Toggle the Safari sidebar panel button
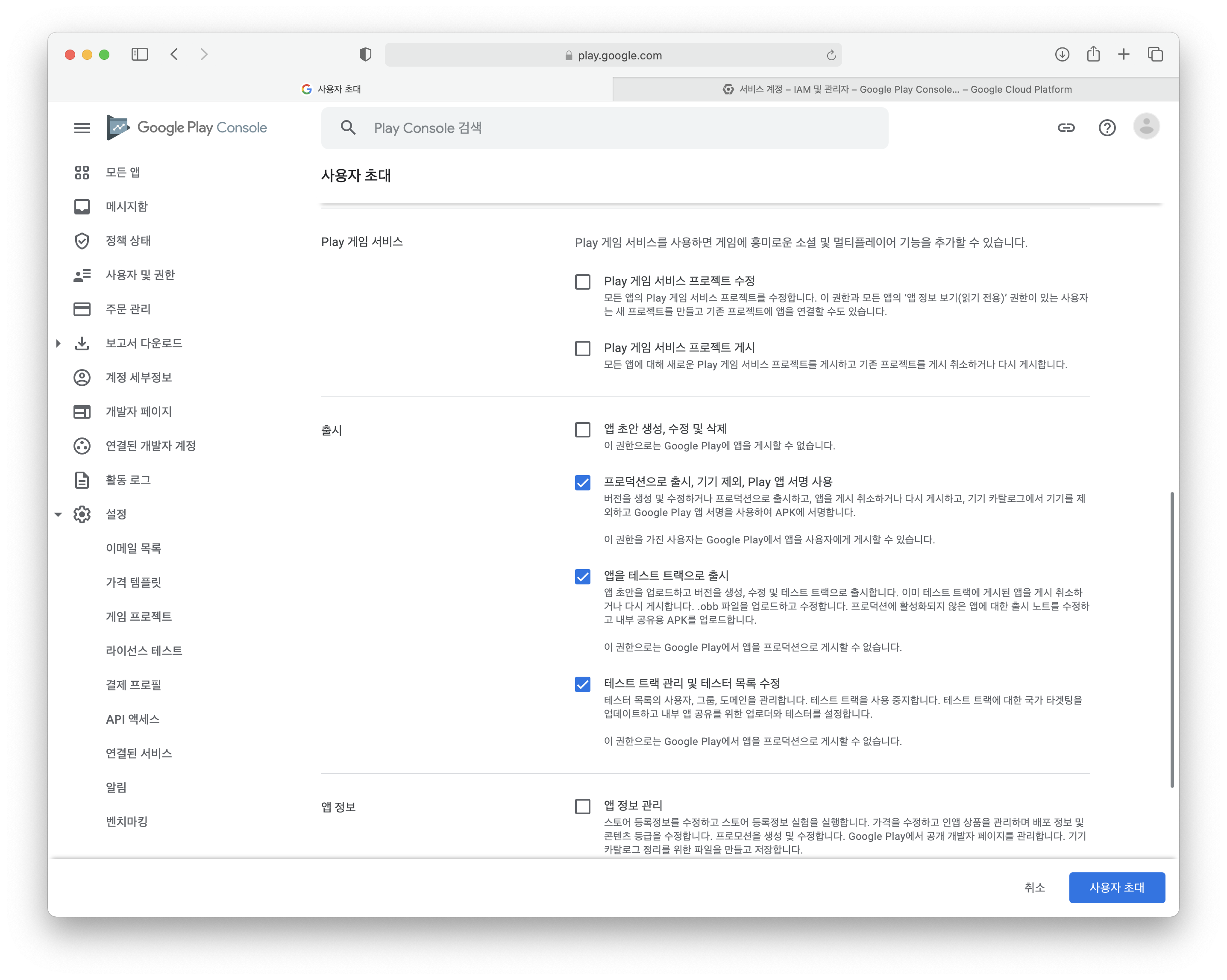The width and height of the screenshot is (1227, 980). coord(139,55)
